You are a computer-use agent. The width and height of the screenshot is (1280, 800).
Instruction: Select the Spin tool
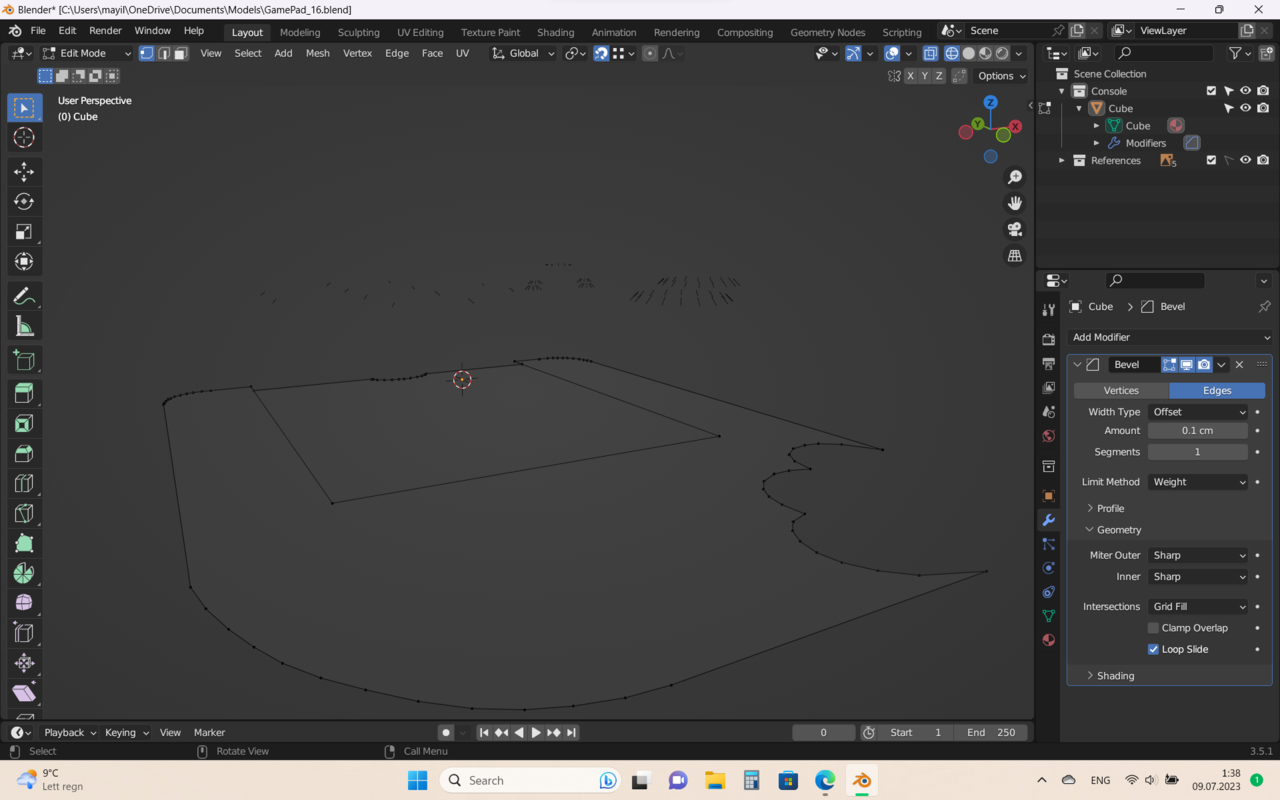tap(24, 573)
